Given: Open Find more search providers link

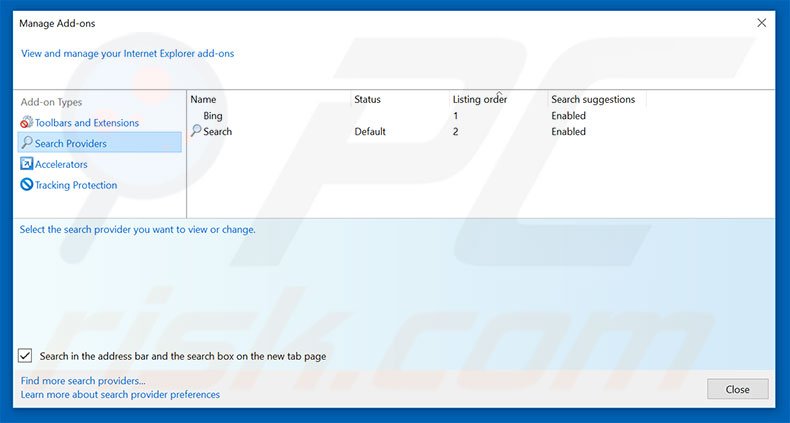Looking at the screenshot, I should coord(83,381).
